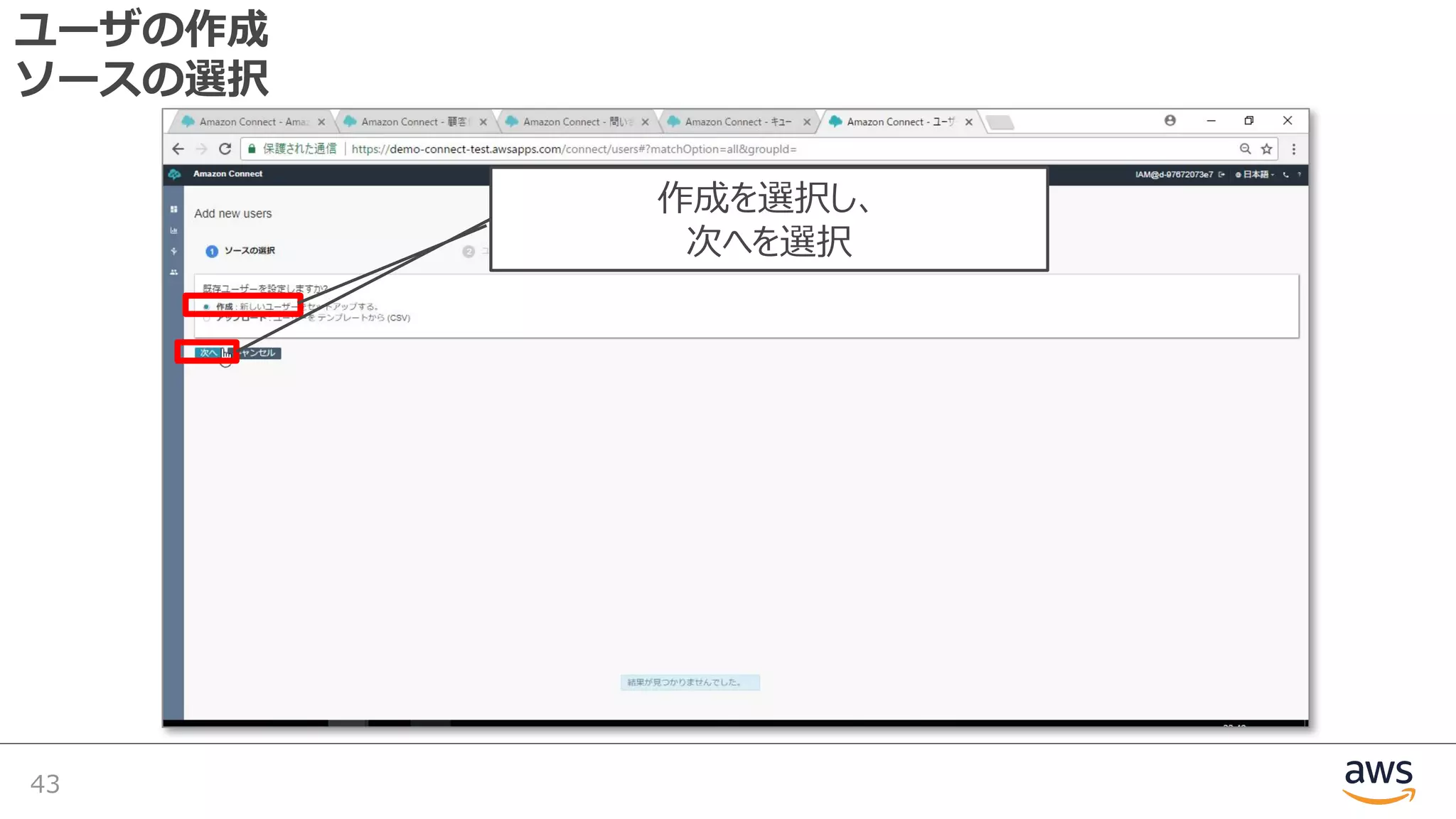The image size is (1456, 819).
Task: Switch to the Amazon Connect キュー tab
Action: point(737,122)
